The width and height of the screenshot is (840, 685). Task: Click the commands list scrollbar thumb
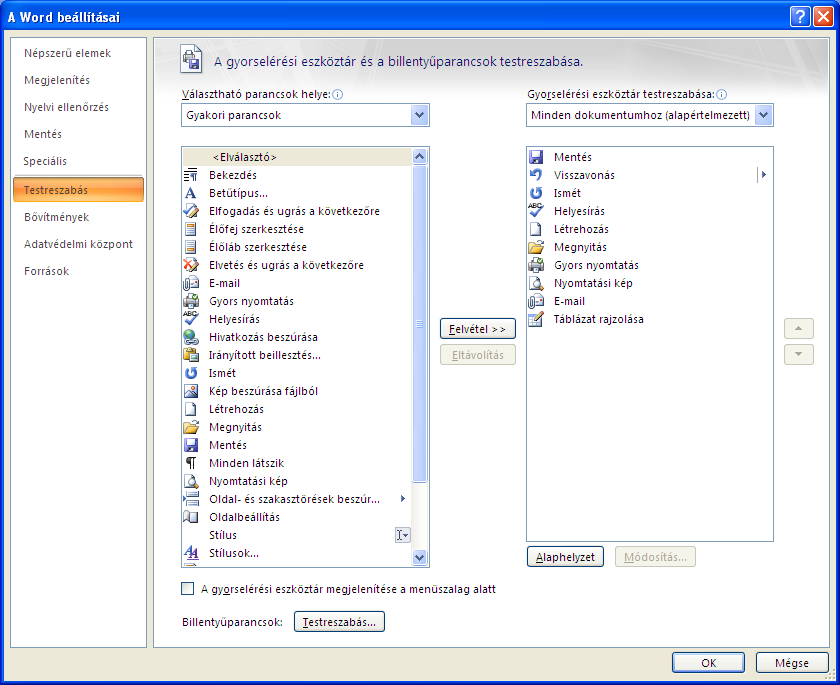[x=419, y=323]
